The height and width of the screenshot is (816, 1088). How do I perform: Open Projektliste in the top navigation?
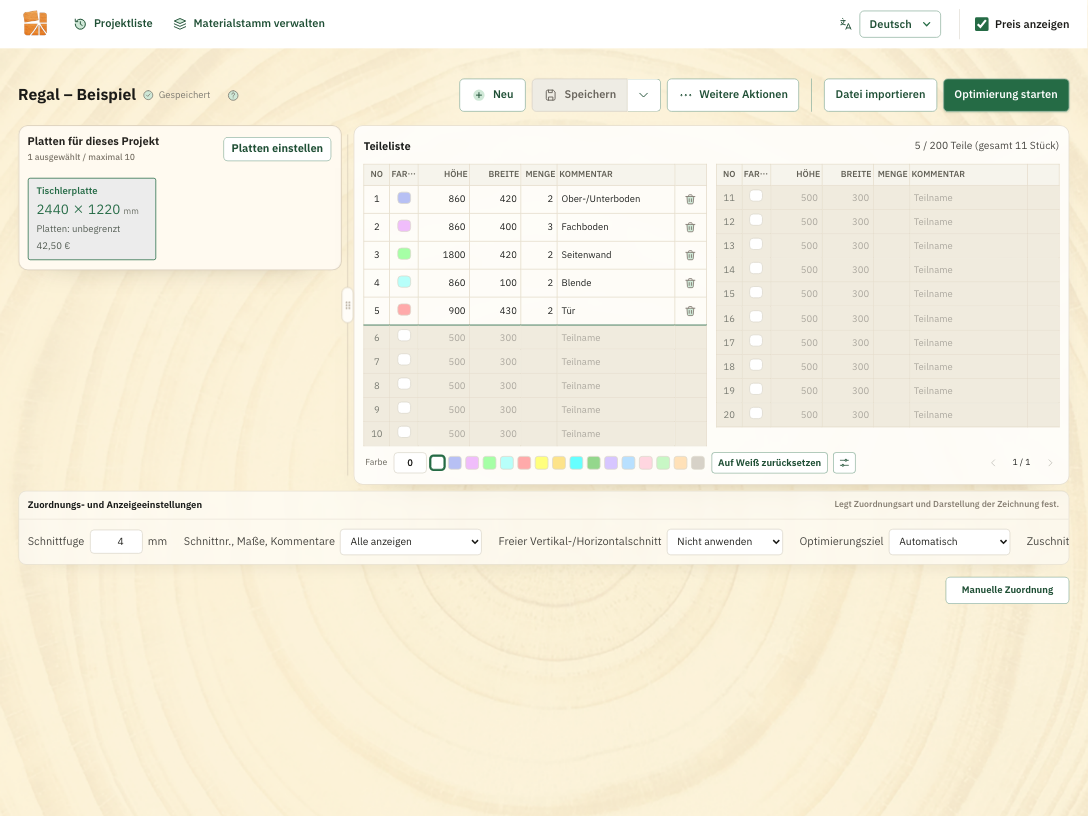[114, 24]
